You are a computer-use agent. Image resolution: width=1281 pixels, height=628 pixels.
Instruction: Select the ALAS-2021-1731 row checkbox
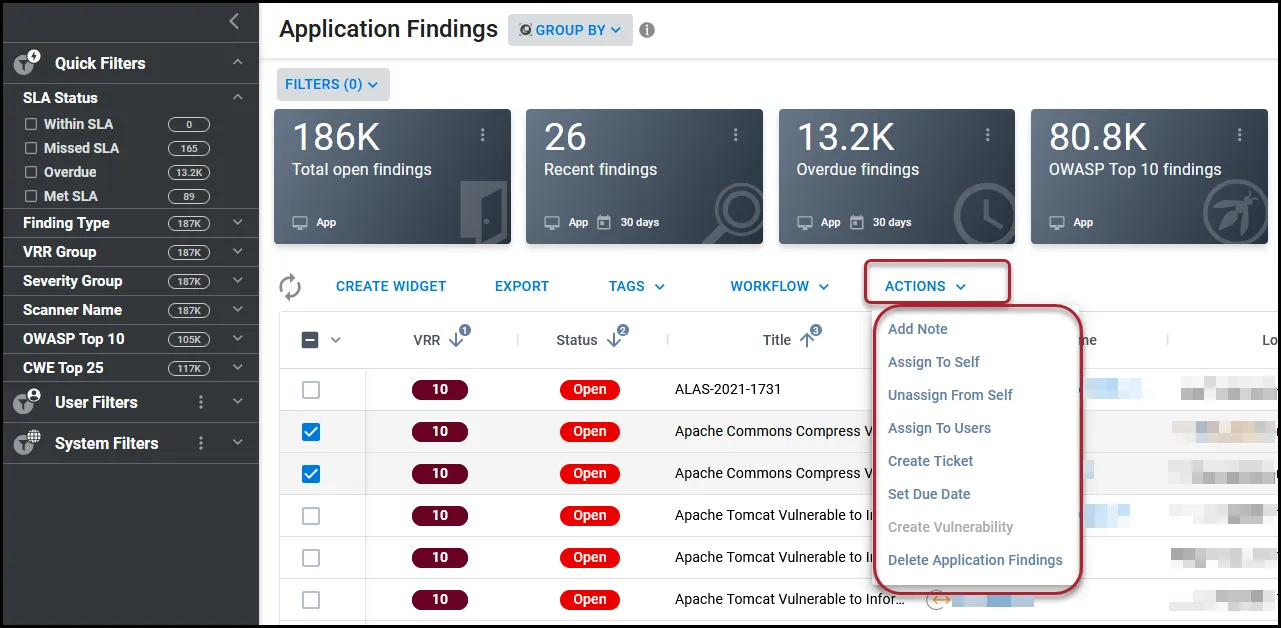point(311,390)
